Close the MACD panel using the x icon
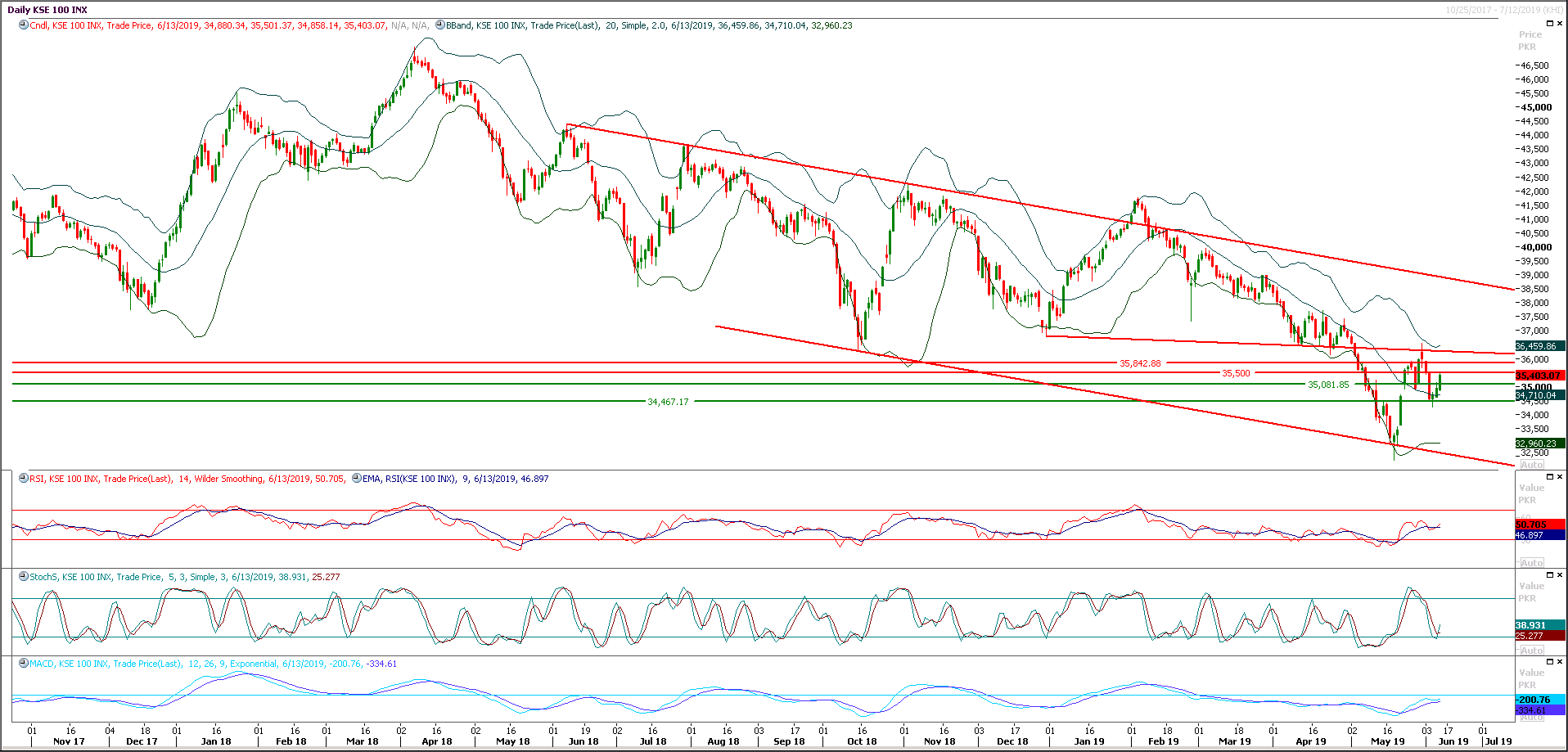The image size is (1568, 752). click(x=1559, y=660)
